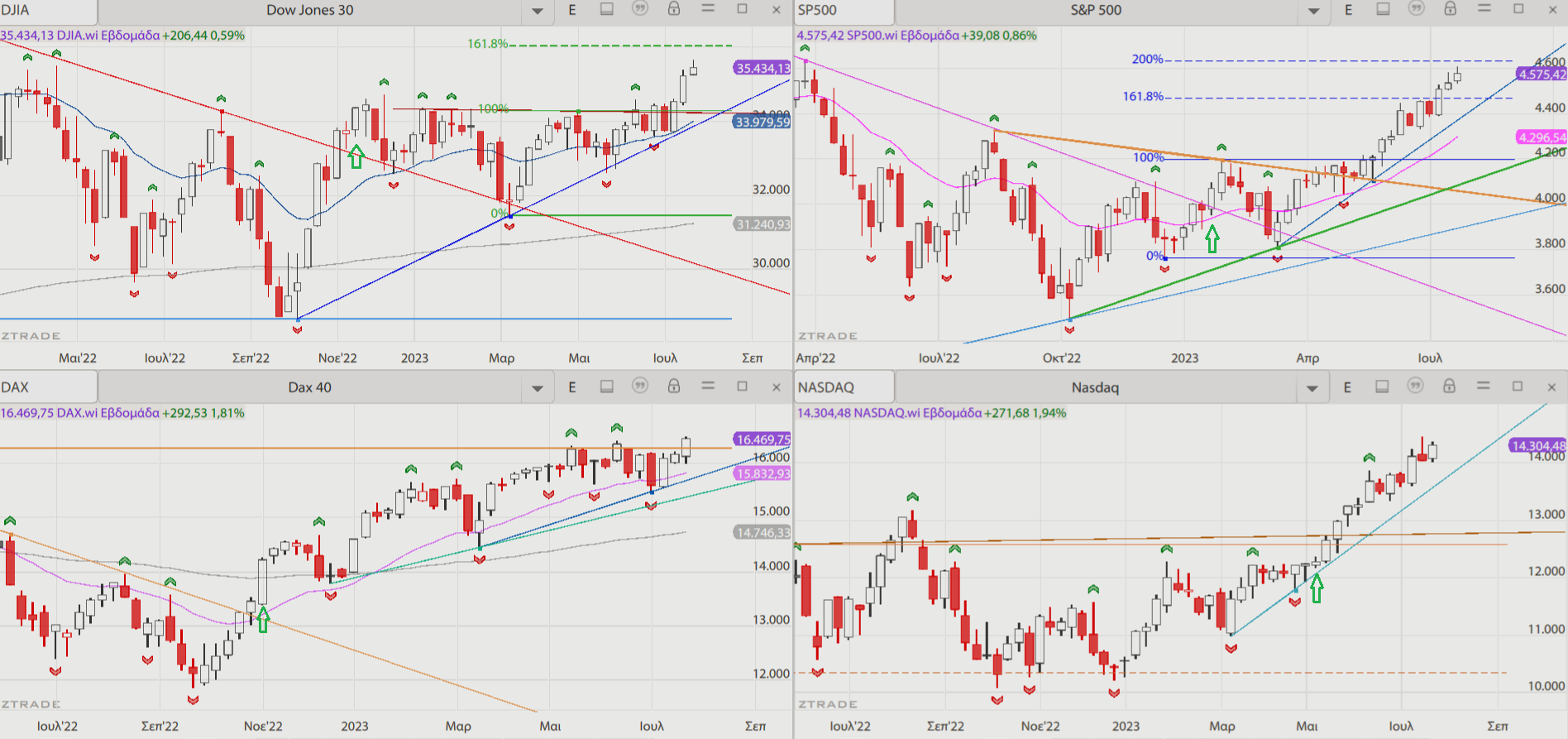Screen dimensions: 1568x739
Task: Open the comments quote icon in the Dow Jones 30 panel
Action: click(x=640, y=9)
